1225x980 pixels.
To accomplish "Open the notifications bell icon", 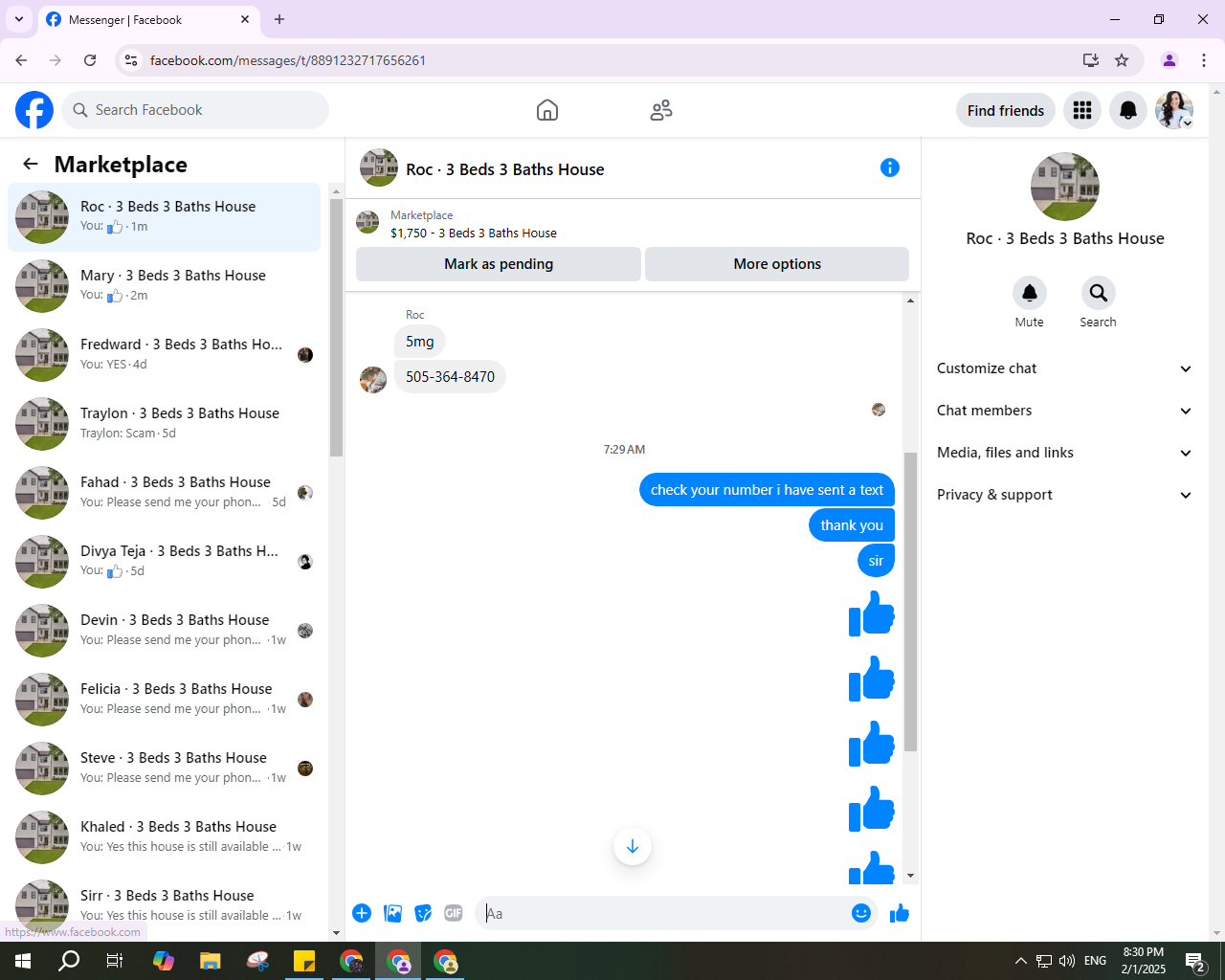I will click(x=1128, y=110).
